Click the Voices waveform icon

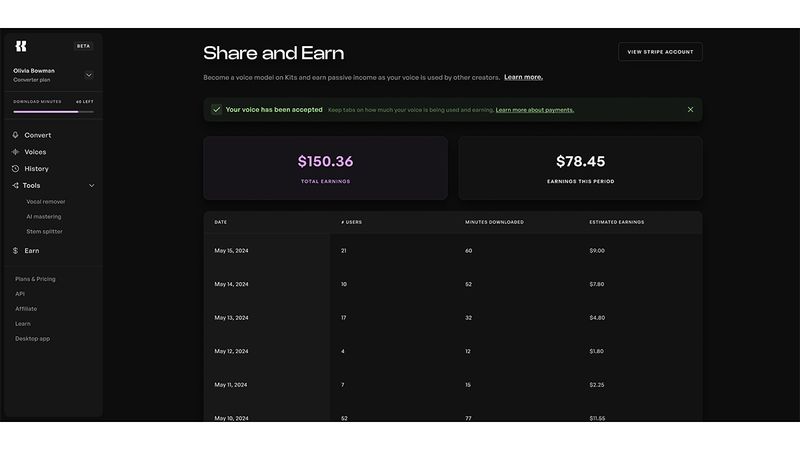point(15,152)
